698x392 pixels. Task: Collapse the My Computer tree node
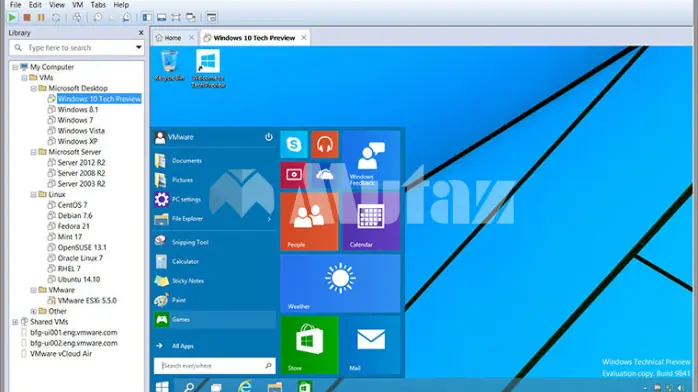[15, 67]
